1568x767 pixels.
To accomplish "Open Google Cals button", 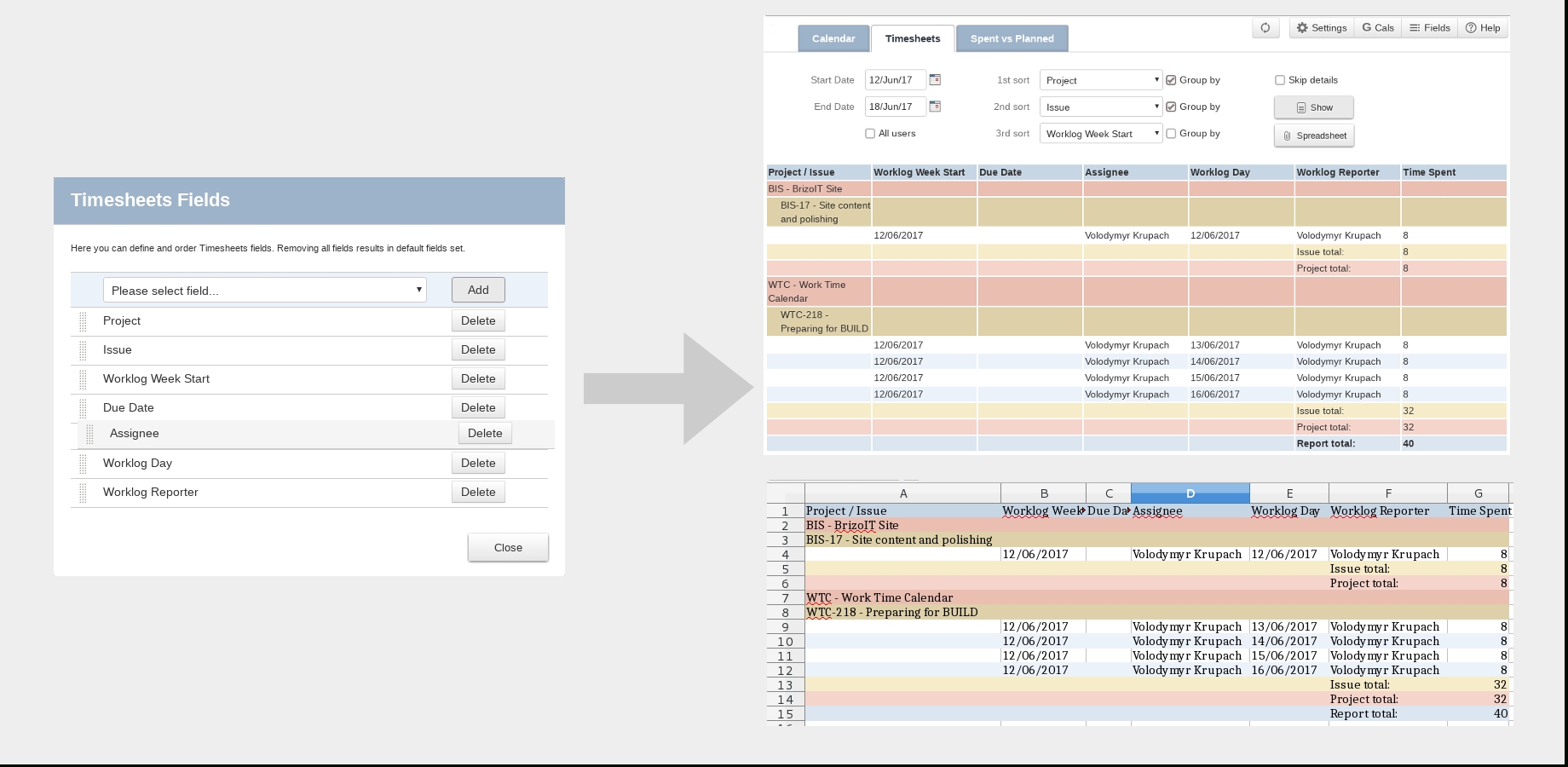I will [x=1378, y=28].
